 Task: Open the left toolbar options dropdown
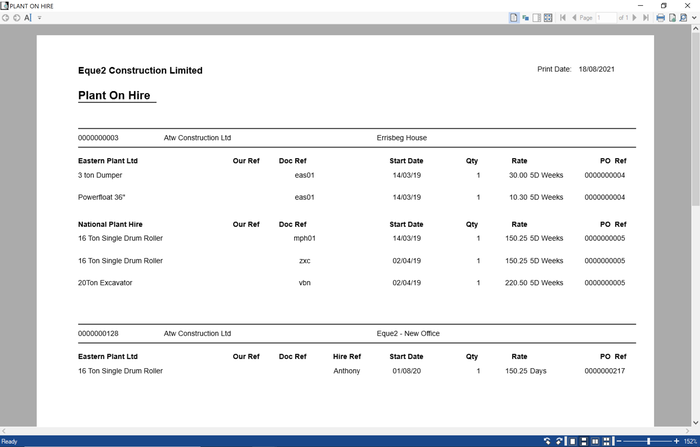pyautogui.click(x=39, y=18)
